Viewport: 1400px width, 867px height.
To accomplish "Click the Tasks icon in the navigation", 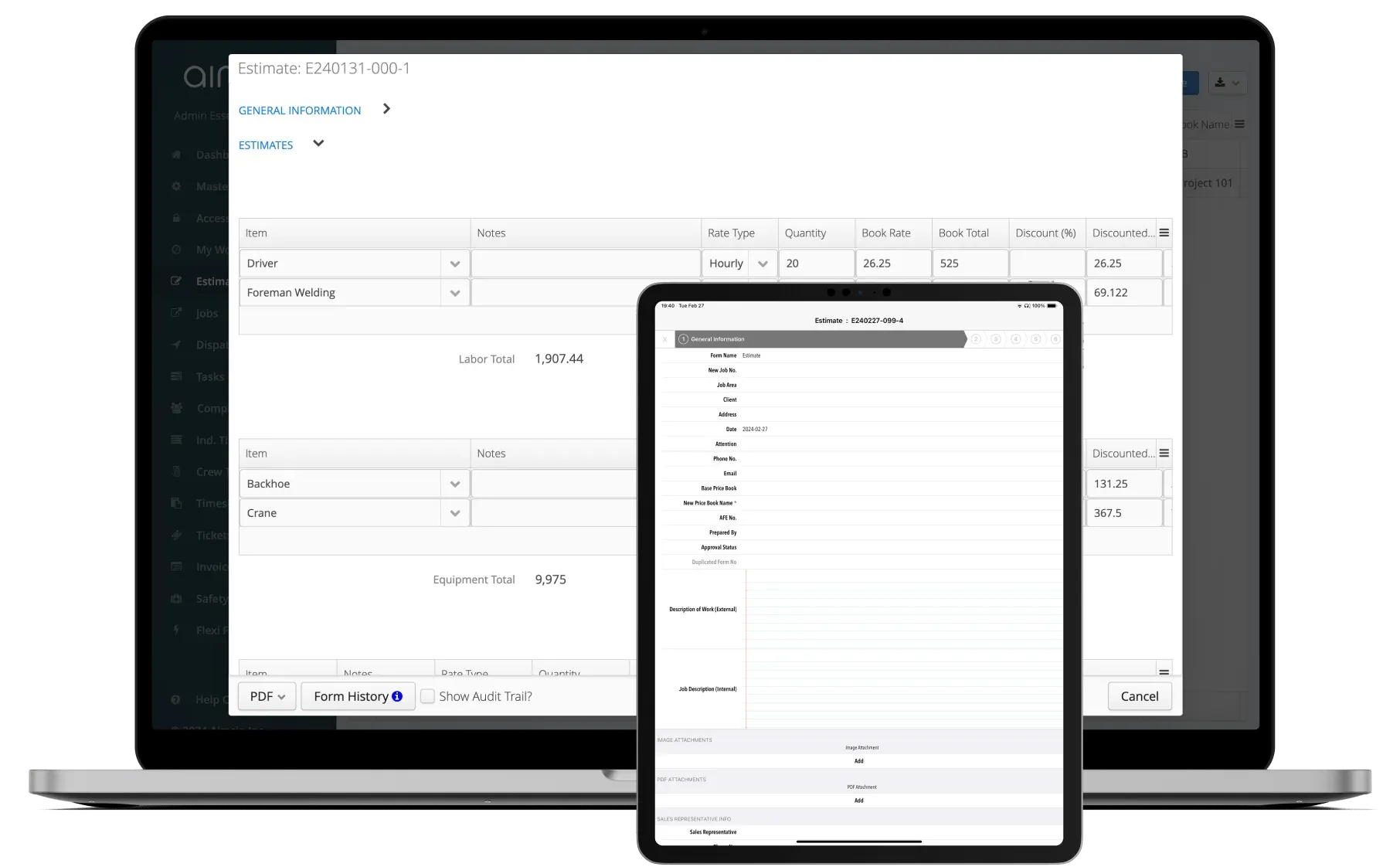I will pos(176,376).
